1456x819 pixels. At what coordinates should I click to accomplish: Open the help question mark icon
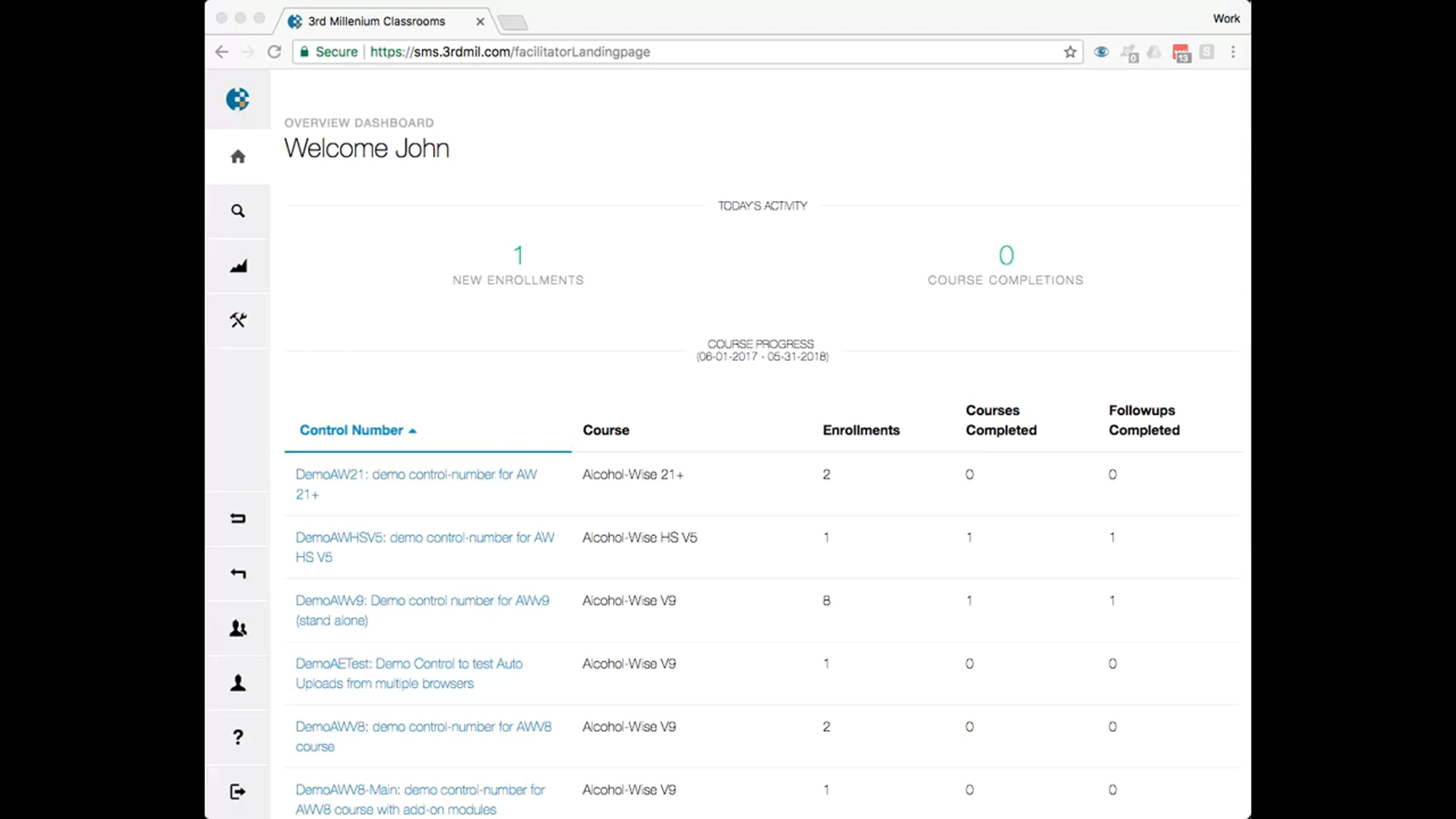pos(238,737)
